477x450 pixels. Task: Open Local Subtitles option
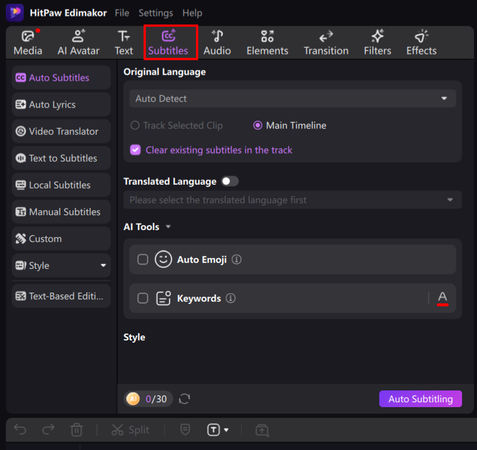click(x=61, y=185)
